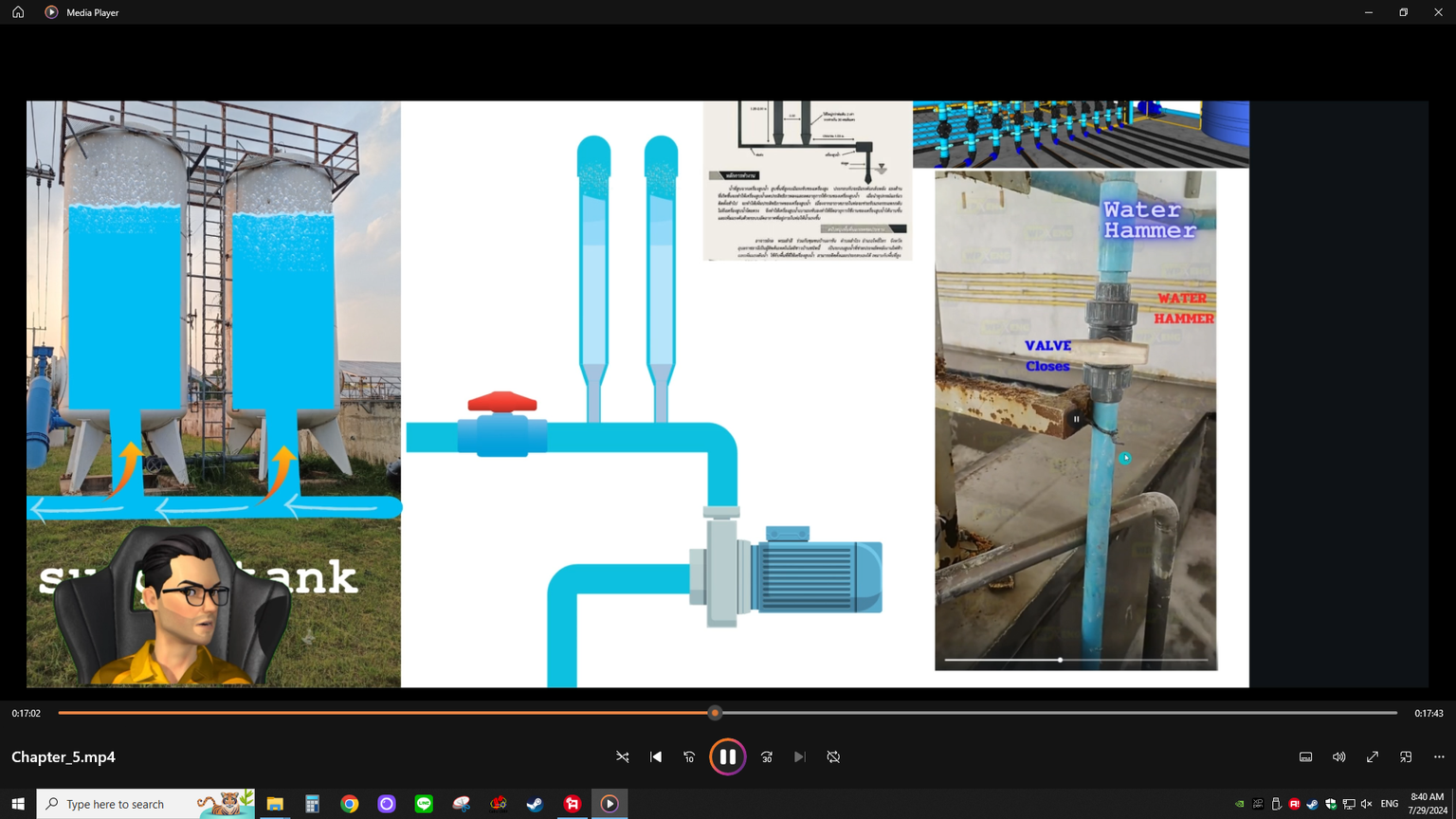Open Steam from the taskbar
This screenshot has height=819, width=1456.
coord(535,804)
